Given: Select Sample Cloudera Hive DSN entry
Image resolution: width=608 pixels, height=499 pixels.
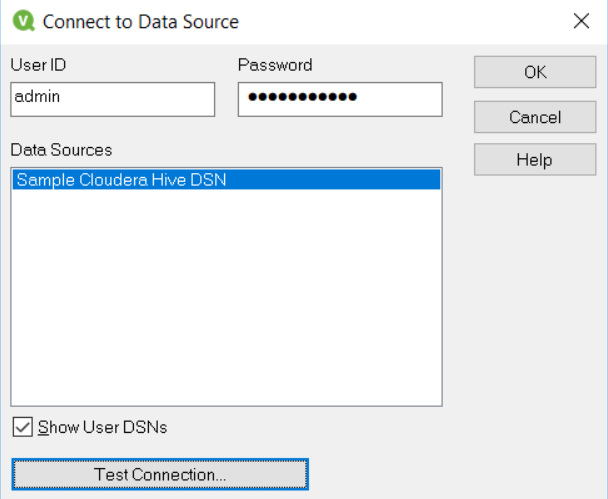Looking at the screenshot, I should click(x=226, y=180).
